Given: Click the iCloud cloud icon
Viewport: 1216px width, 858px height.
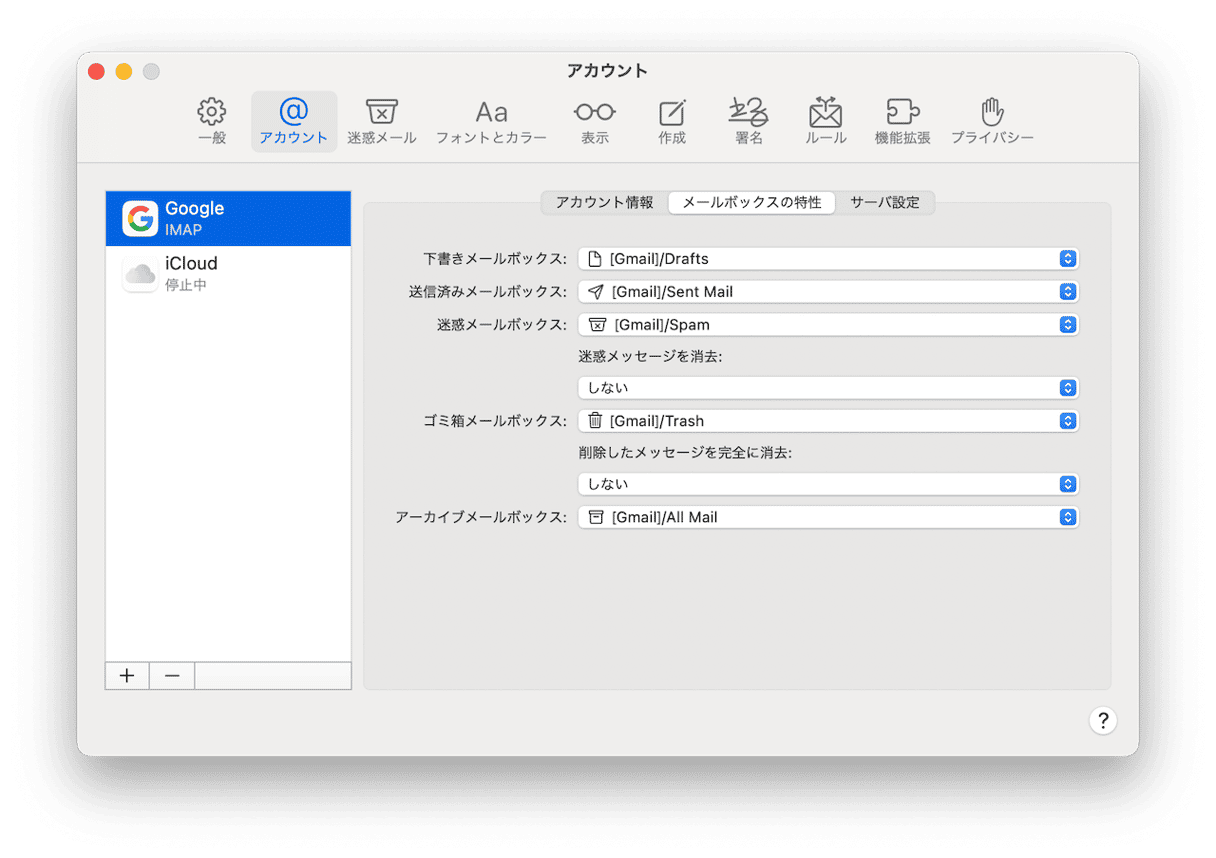Looking at the screenshot, I should coord(140,273).
